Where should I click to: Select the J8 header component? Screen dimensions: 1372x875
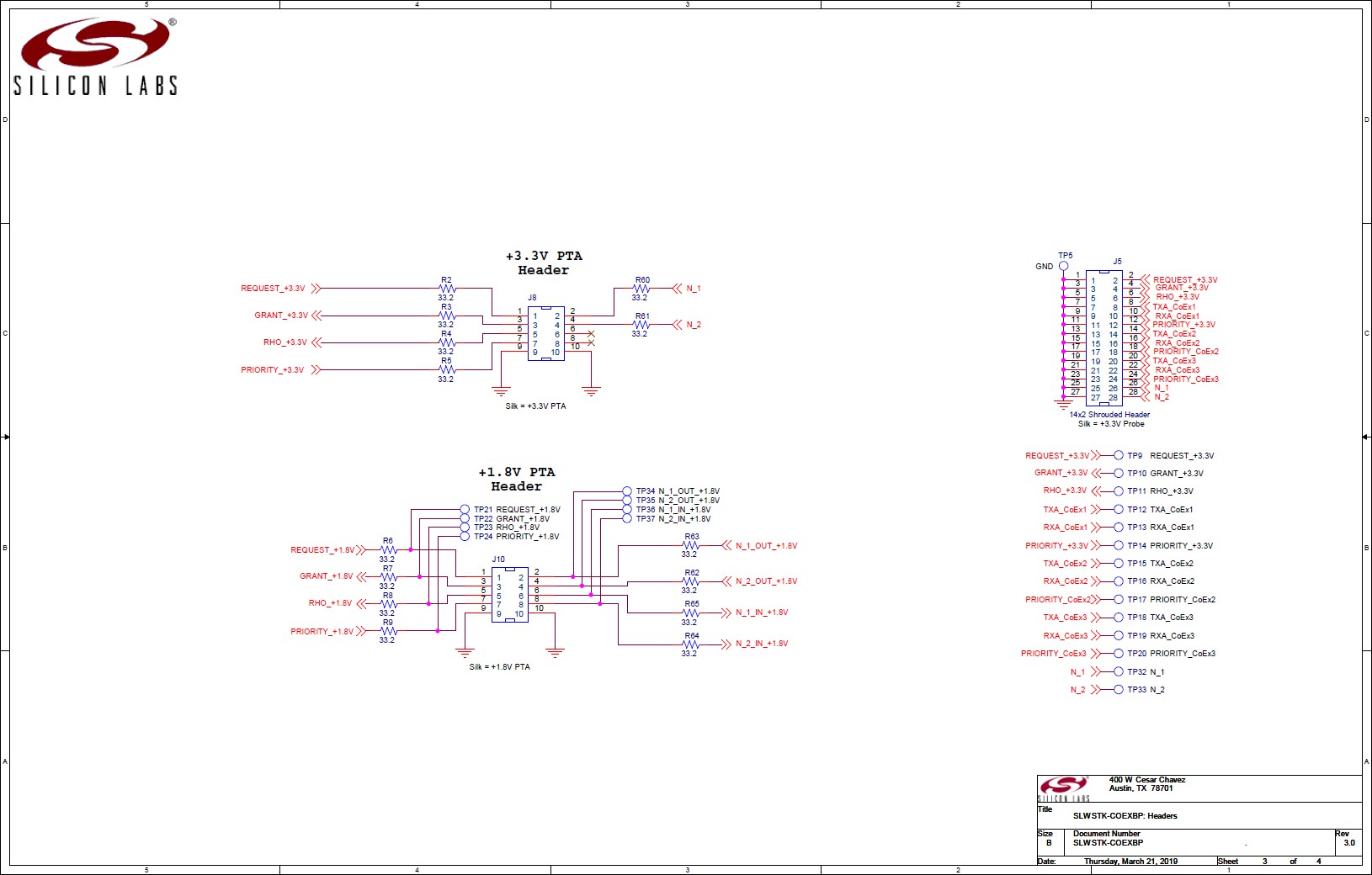(545, 334)
